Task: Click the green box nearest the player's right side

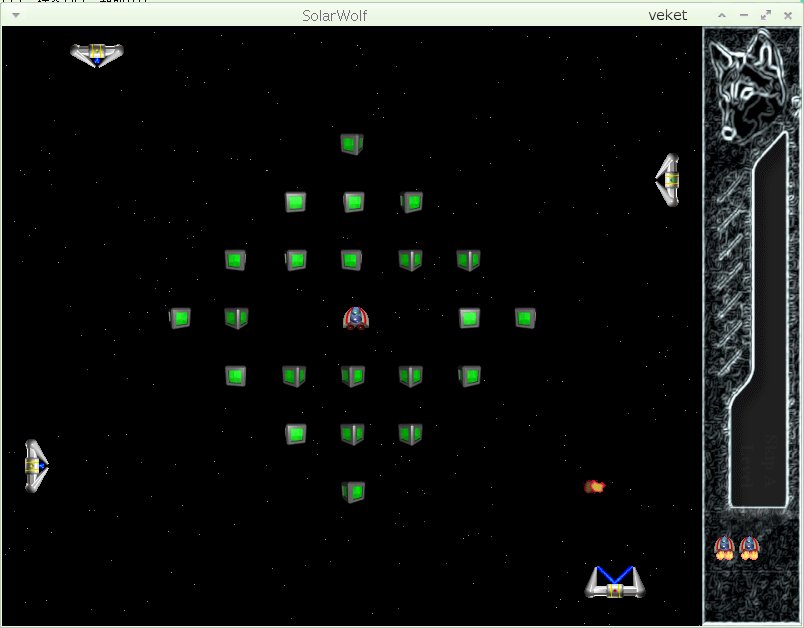Action: pos(469,318)
